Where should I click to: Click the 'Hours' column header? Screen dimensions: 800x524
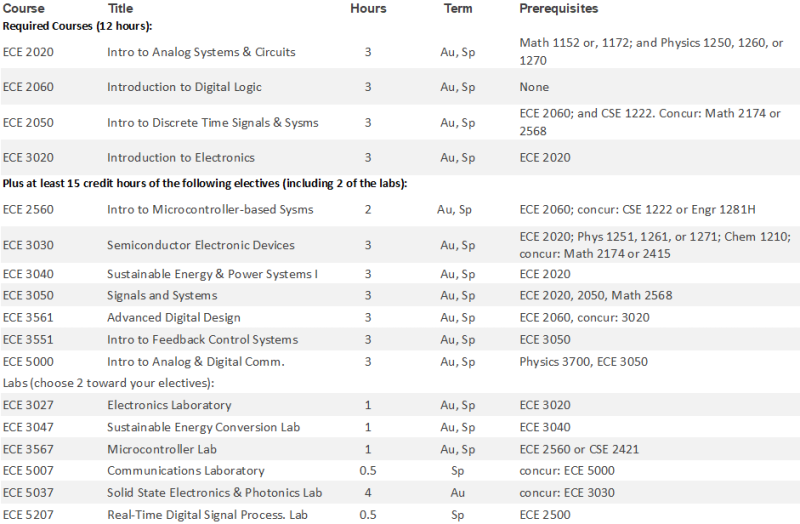pyautogui.click(x=368, y=8)
